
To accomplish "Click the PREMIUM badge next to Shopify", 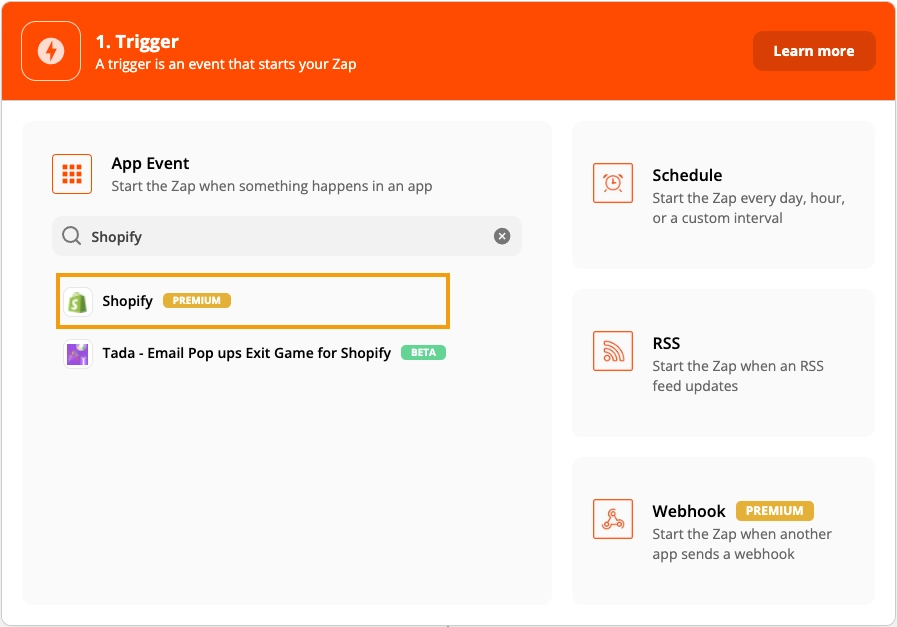I will click(197, 300).
